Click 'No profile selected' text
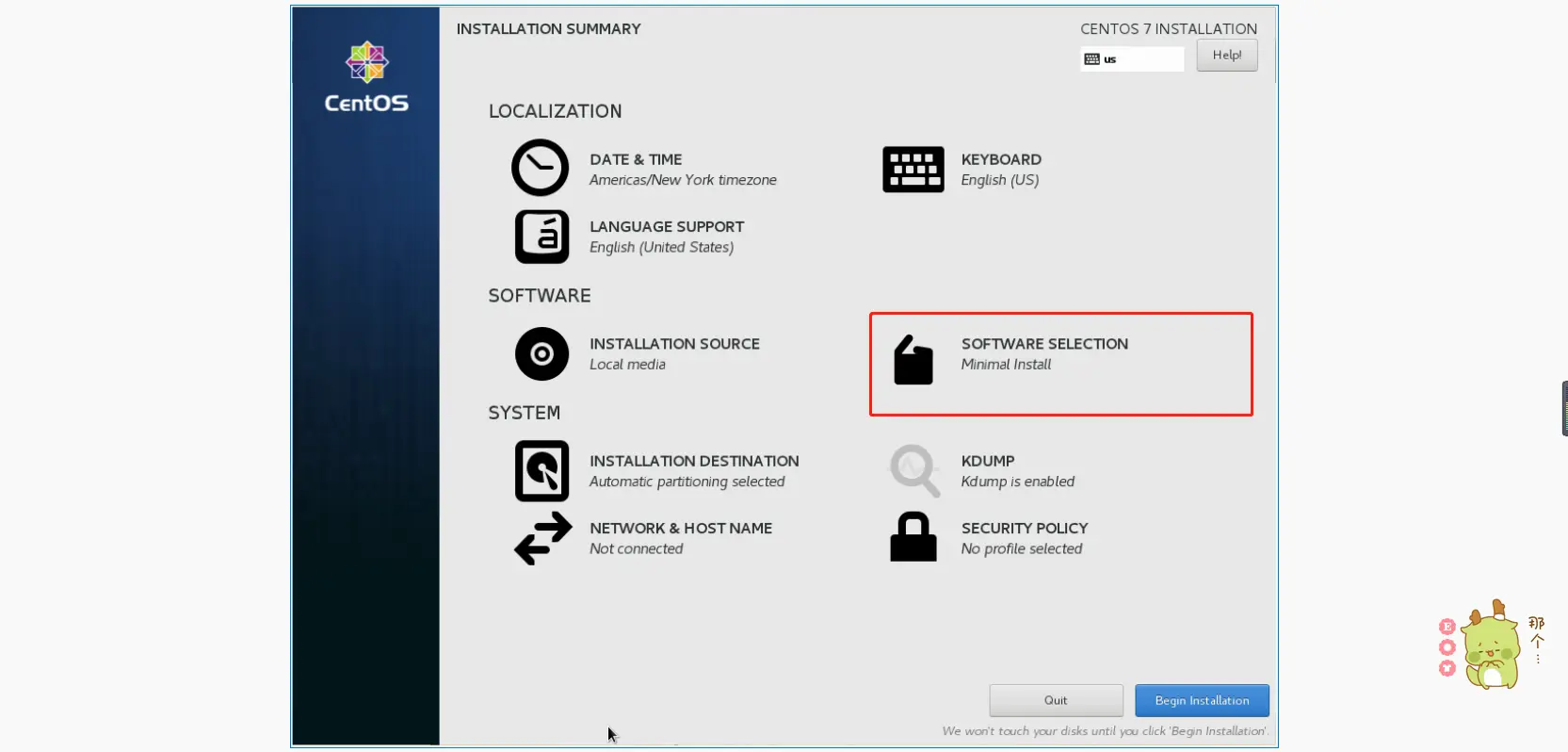1568x752 pixels. 1022,549
